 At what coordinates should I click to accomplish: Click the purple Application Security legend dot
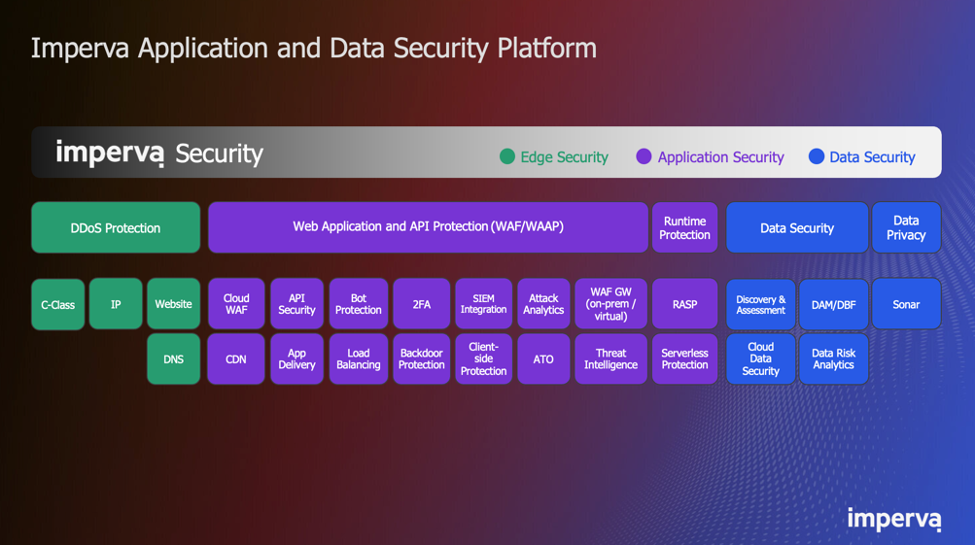(x=644, y=156)
